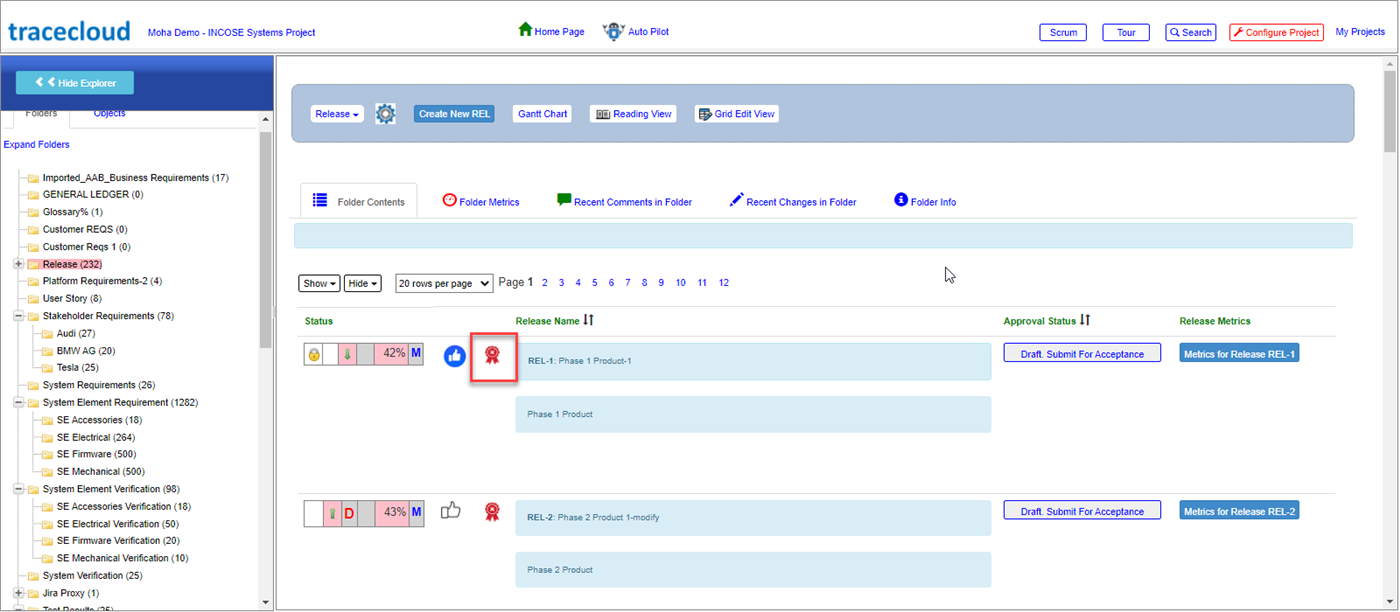This screenshot has height=612, width=1400.
Task: Open folder settings gear beside Release
Action: pos(386,114)
